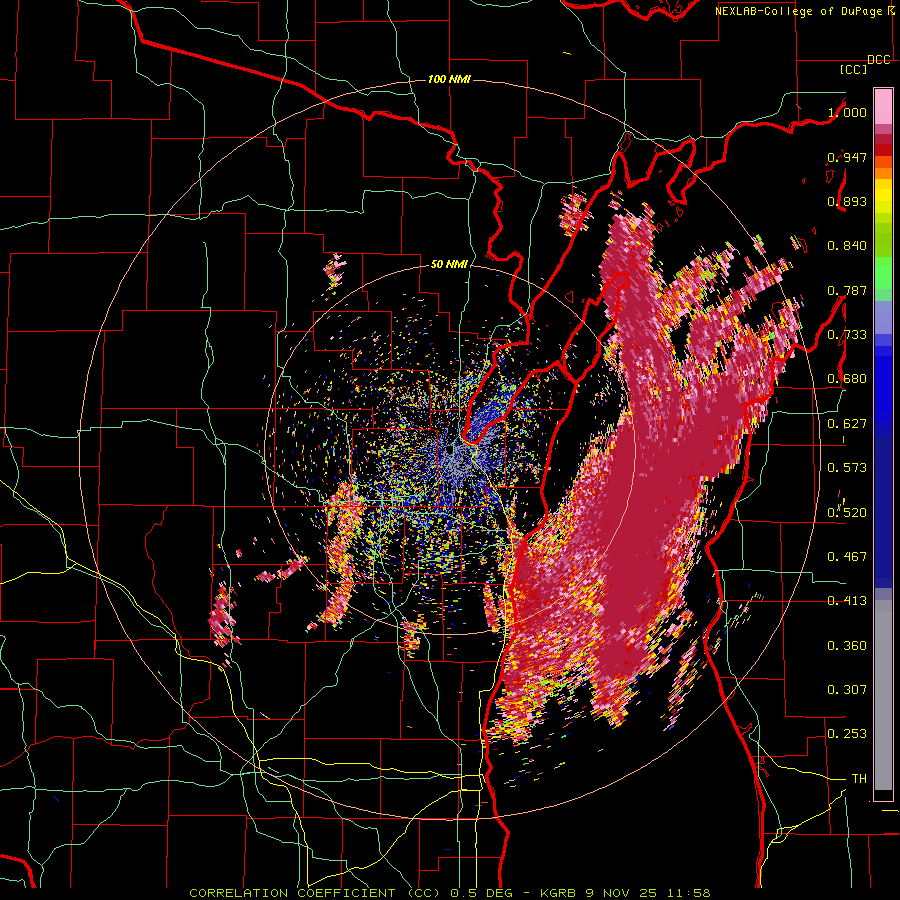Click the 50 NMI range ring label
Image resolution: width=900 pixels, height=900 pixels.
449,265
